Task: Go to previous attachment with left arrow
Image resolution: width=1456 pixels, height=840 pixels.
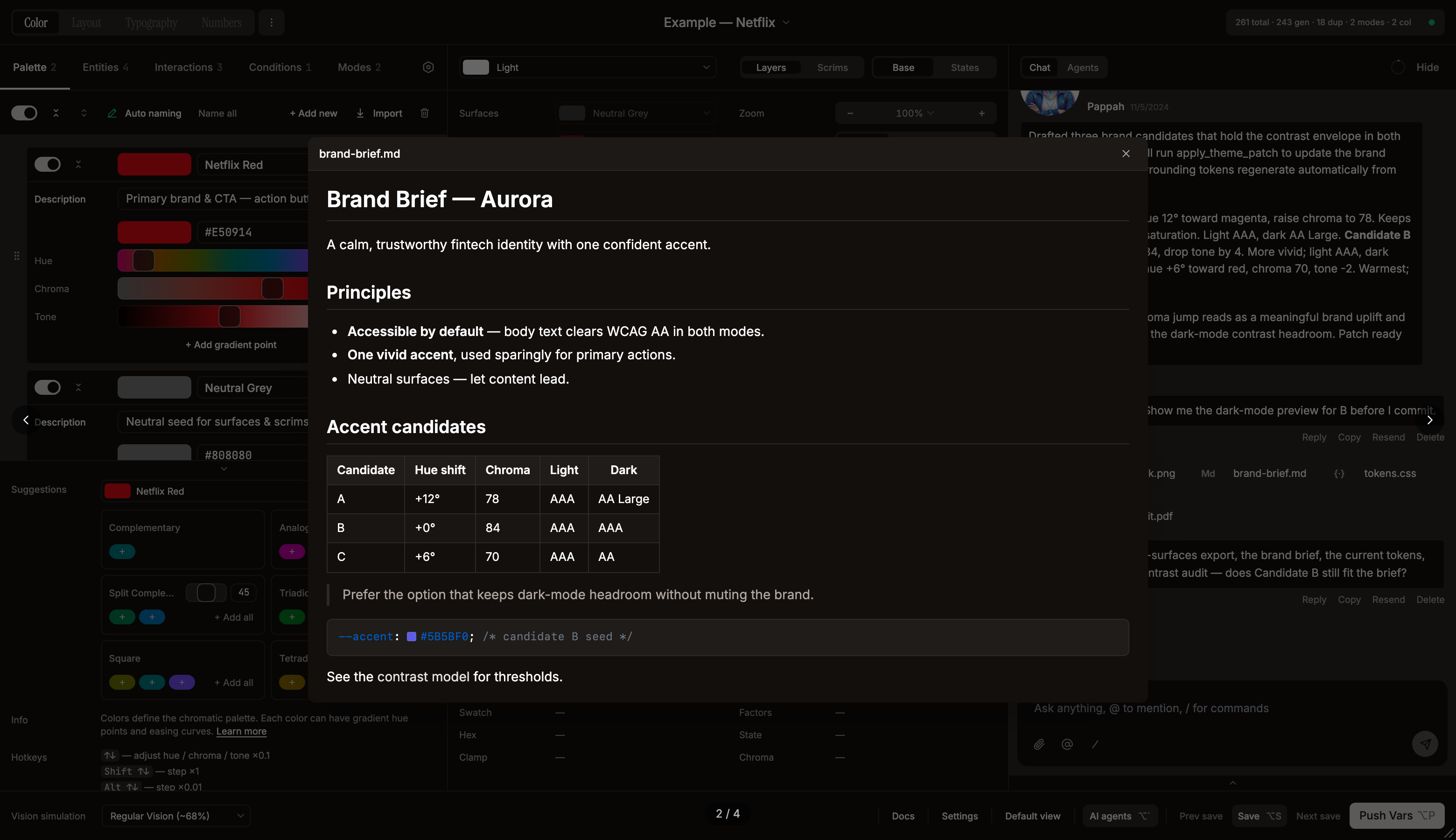Action: [x=25, y=420]
